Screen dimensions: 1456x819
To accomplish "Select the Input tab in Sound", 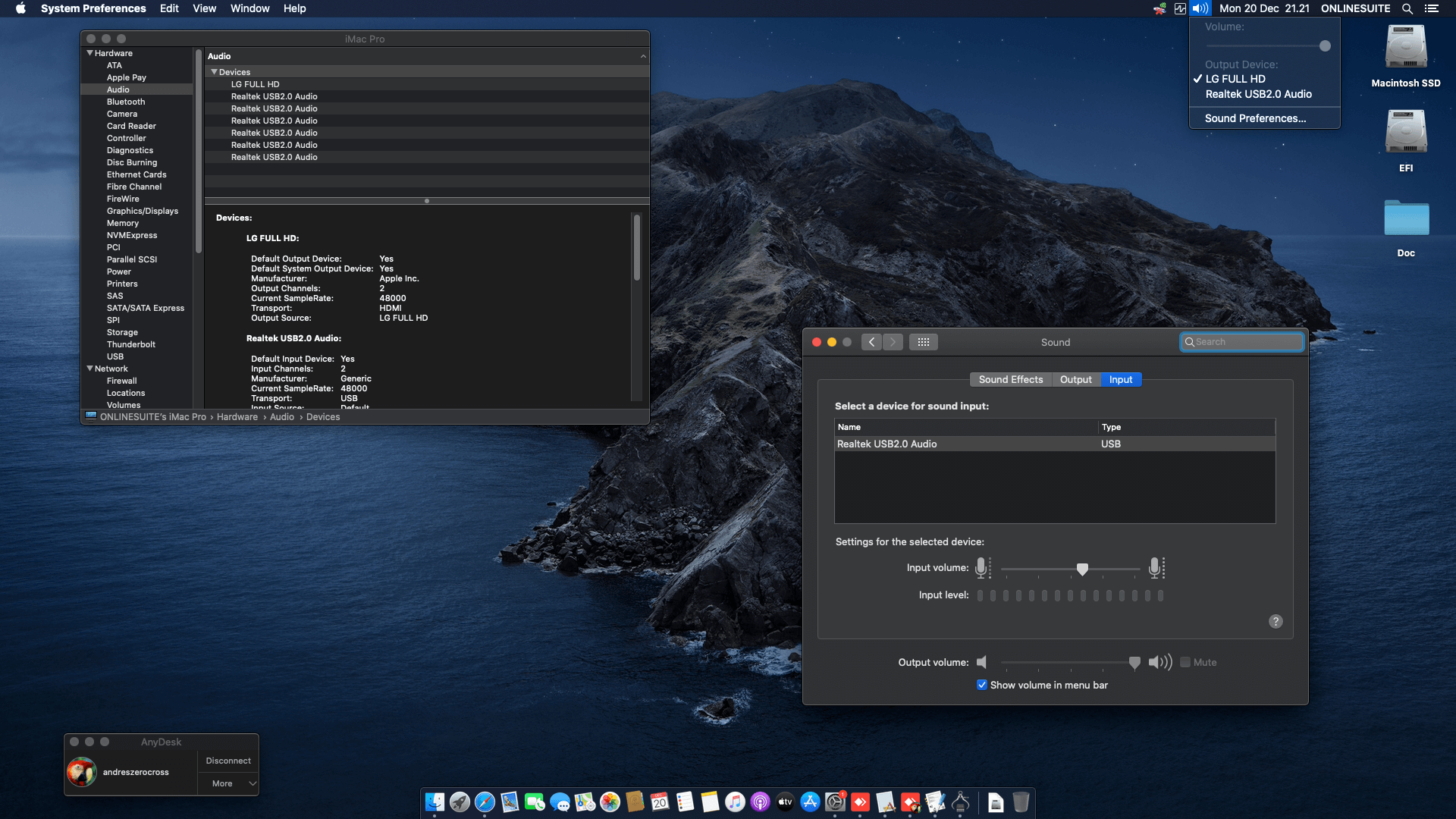I will 1121,379.
